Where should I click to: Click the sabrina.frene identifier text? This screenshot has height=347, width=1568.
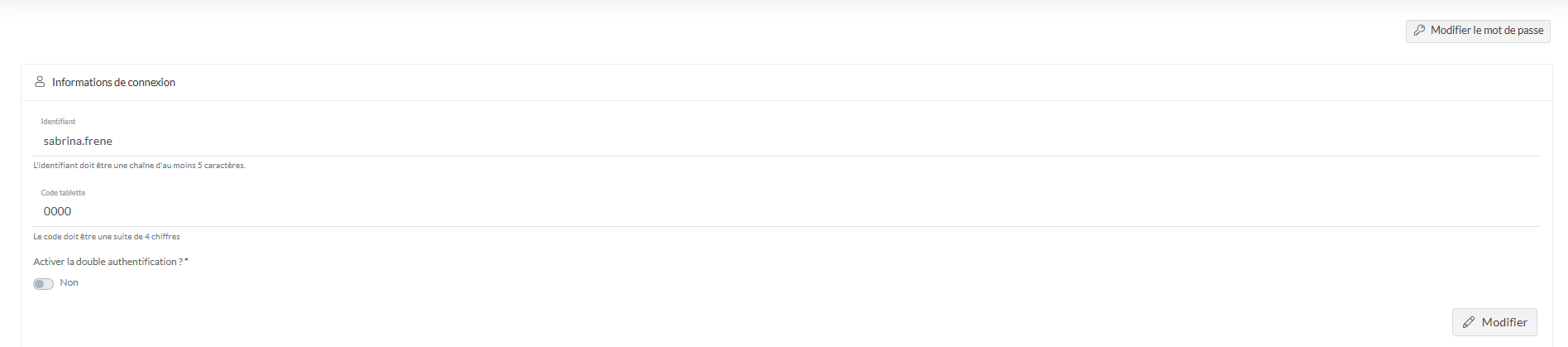tap(78, 142)
